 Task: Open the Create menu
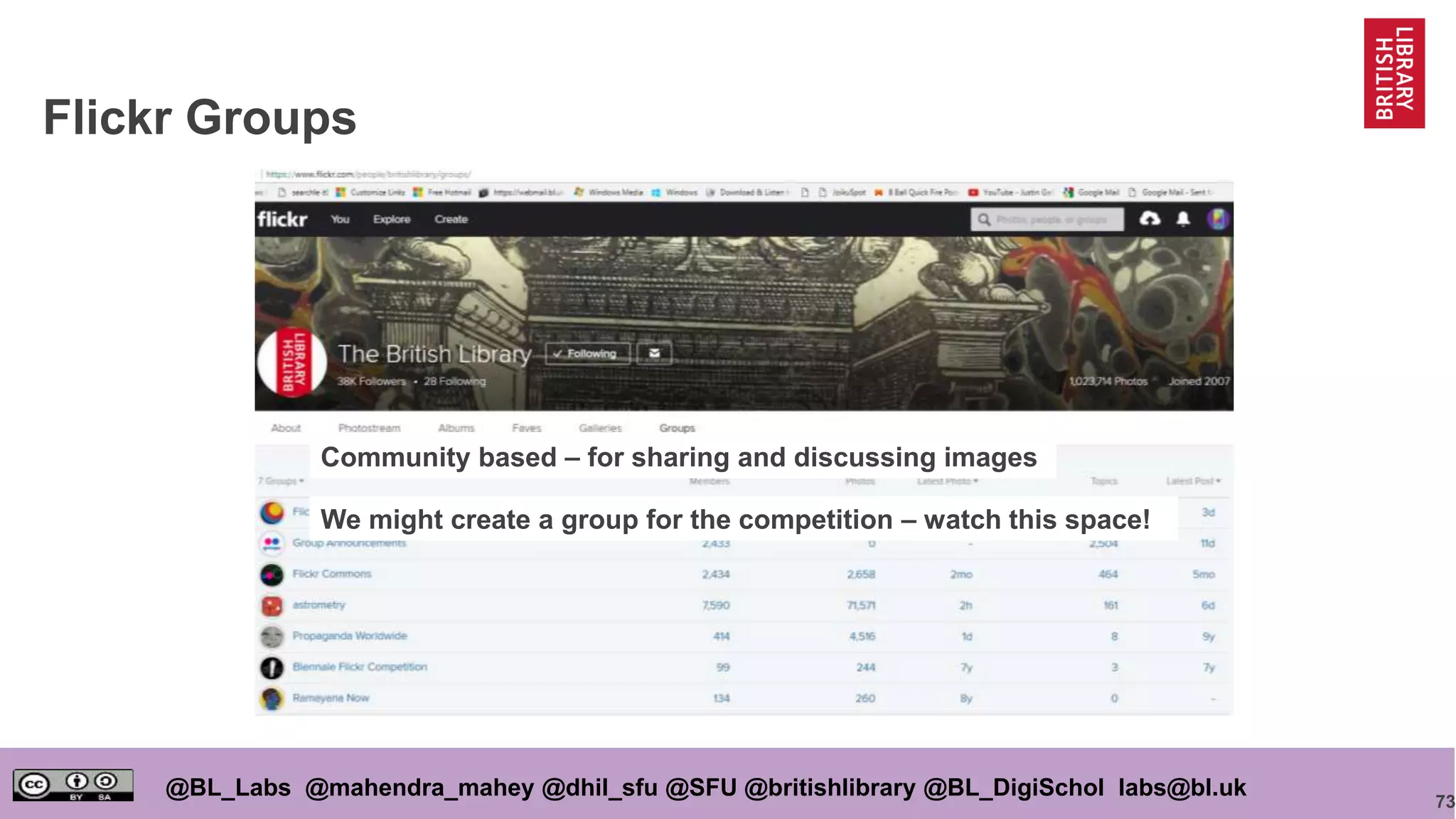(451, 219)
